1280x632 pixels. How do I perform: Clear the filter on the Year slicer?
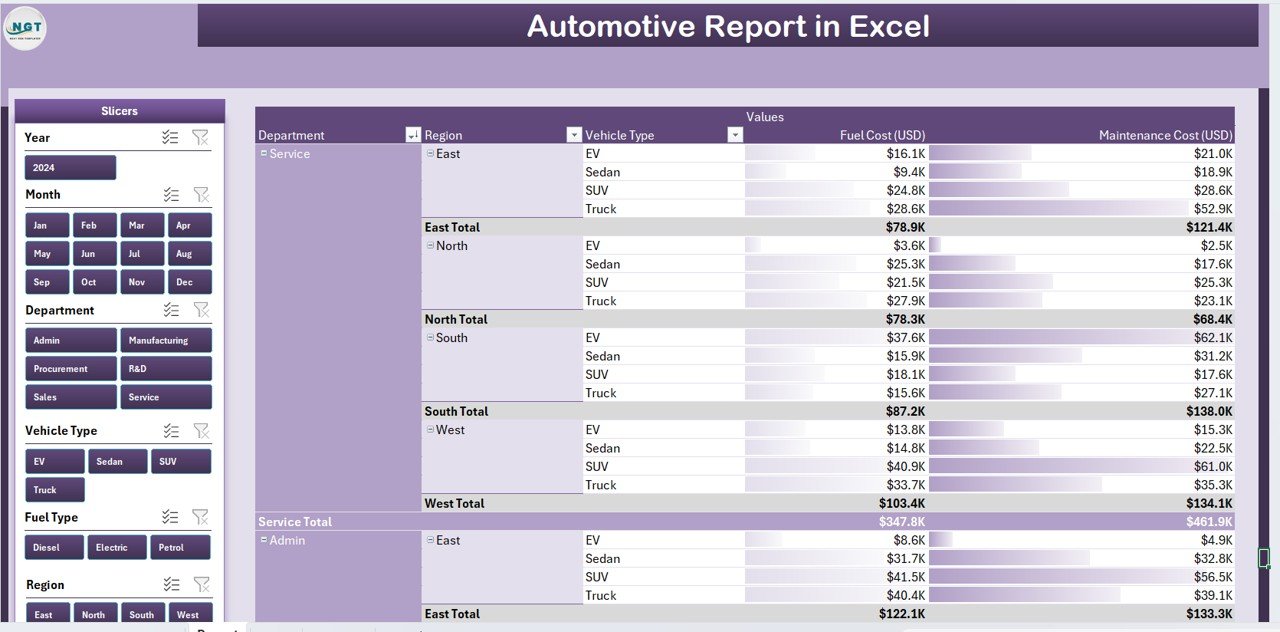click(201, 138)
